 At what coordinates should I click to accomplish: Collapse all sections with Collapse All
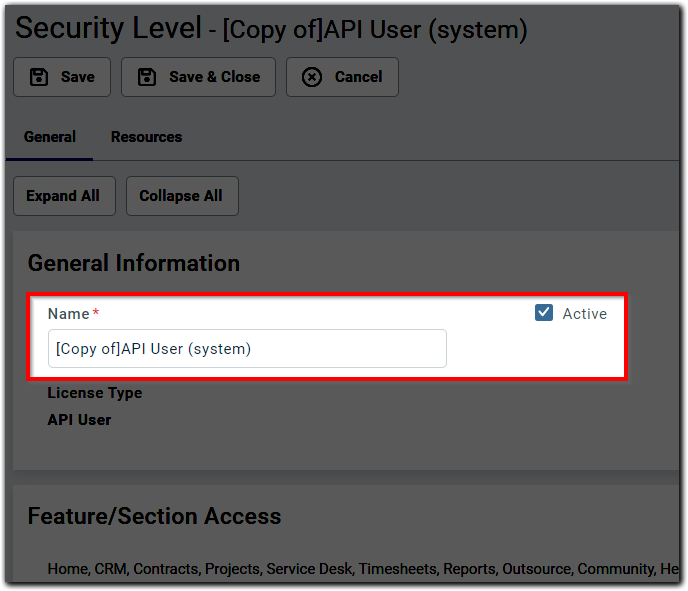[182, 196]
